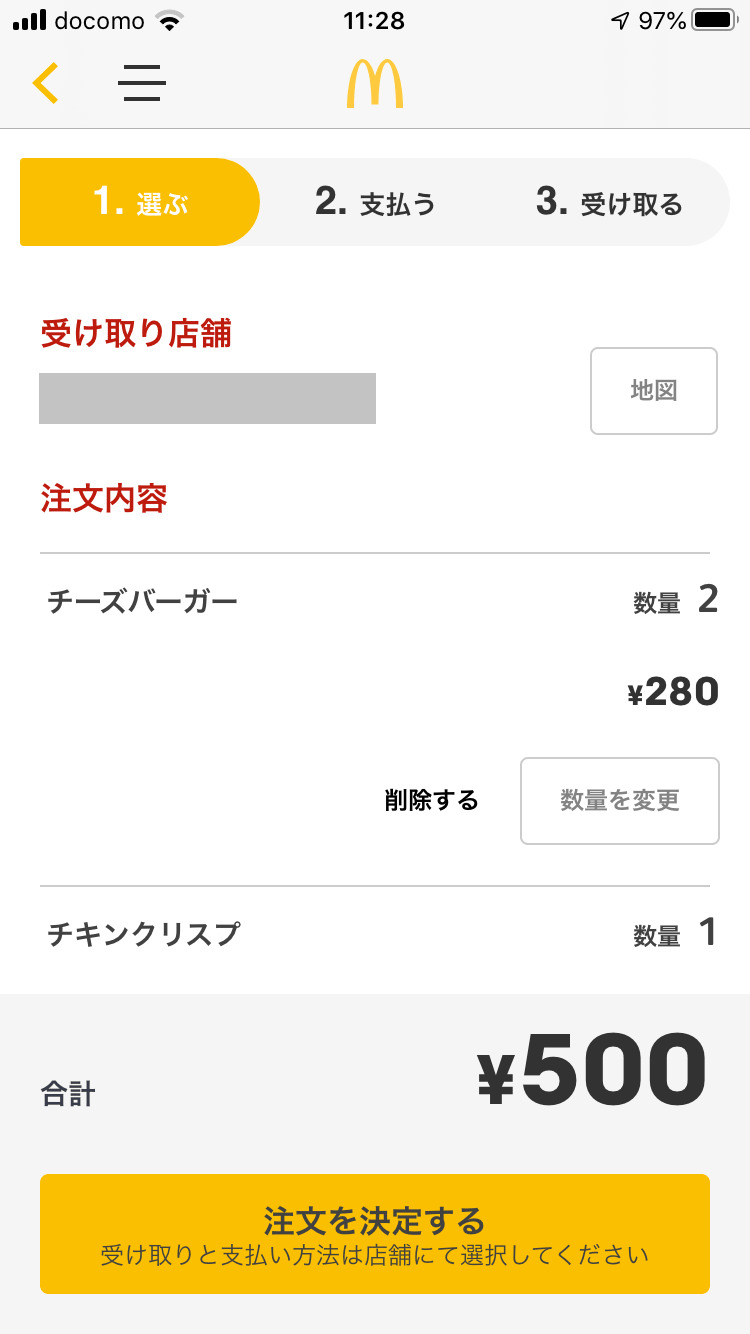Tap the Wi-Fi status icon
Viewport: 750px width, 1334px height.
[170, 21]
